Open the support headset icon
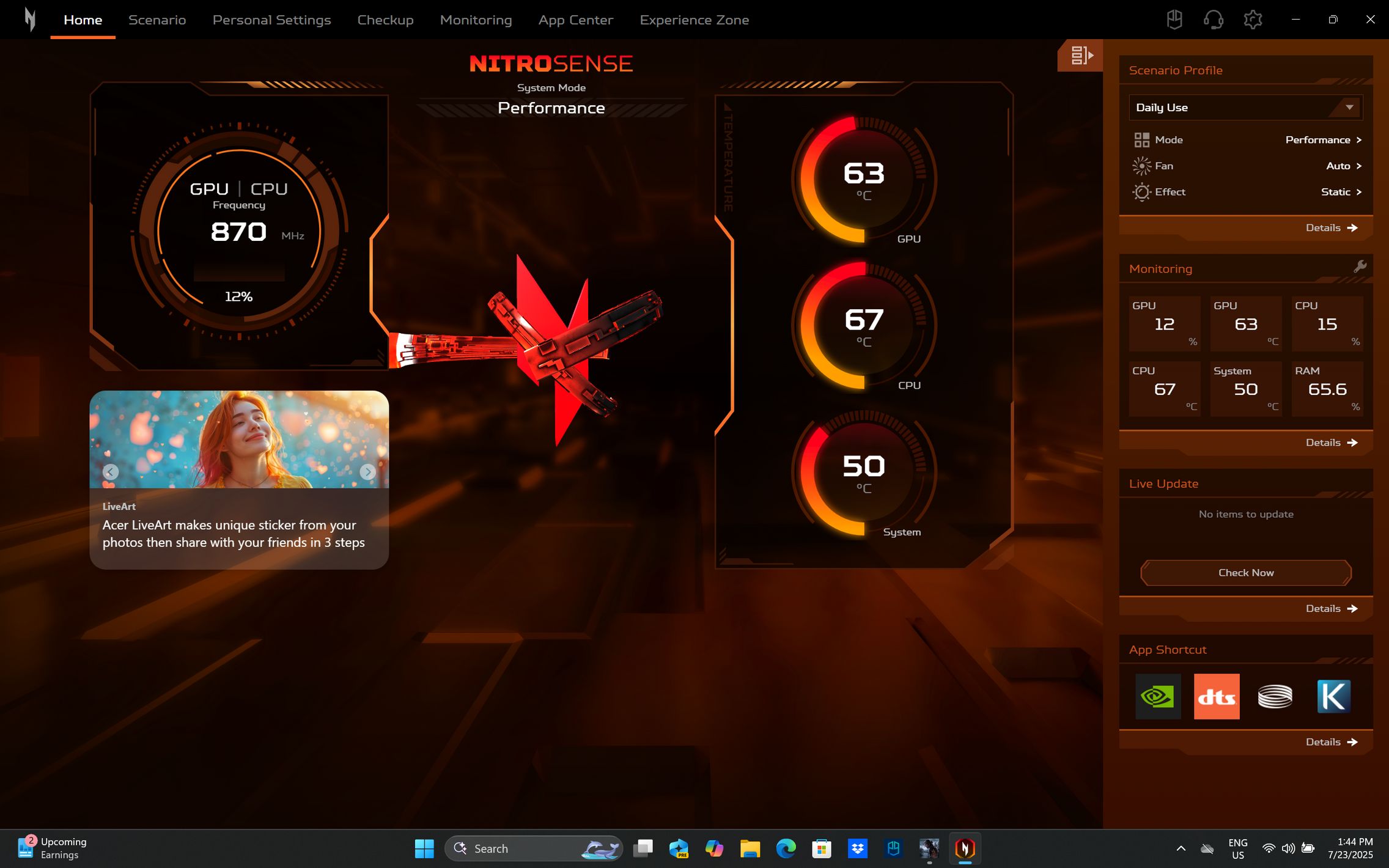 [1213, 20]
